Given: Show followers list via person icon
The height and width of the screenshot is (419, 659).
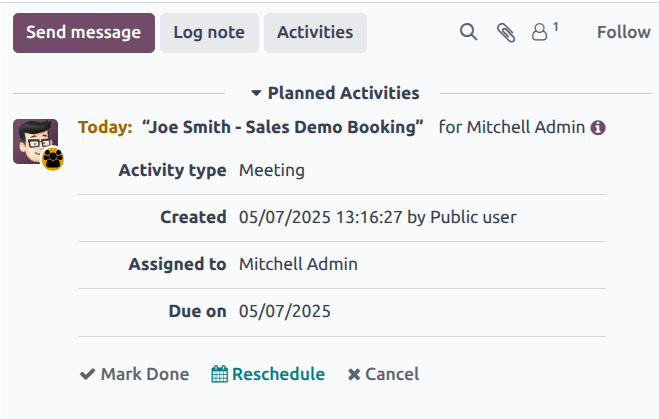Looking at the screenshot, I should tap(542, 32).
